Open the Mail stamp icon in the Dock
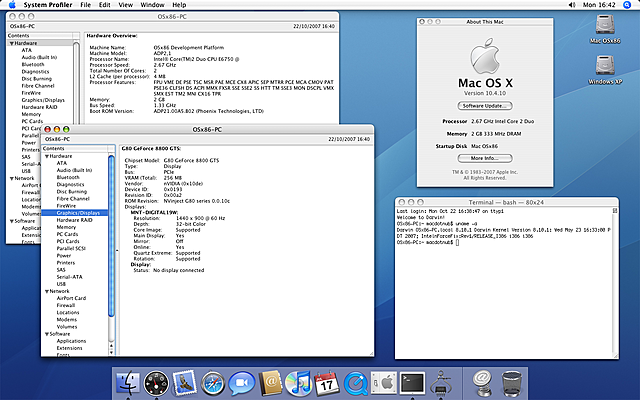 (184, 383)
